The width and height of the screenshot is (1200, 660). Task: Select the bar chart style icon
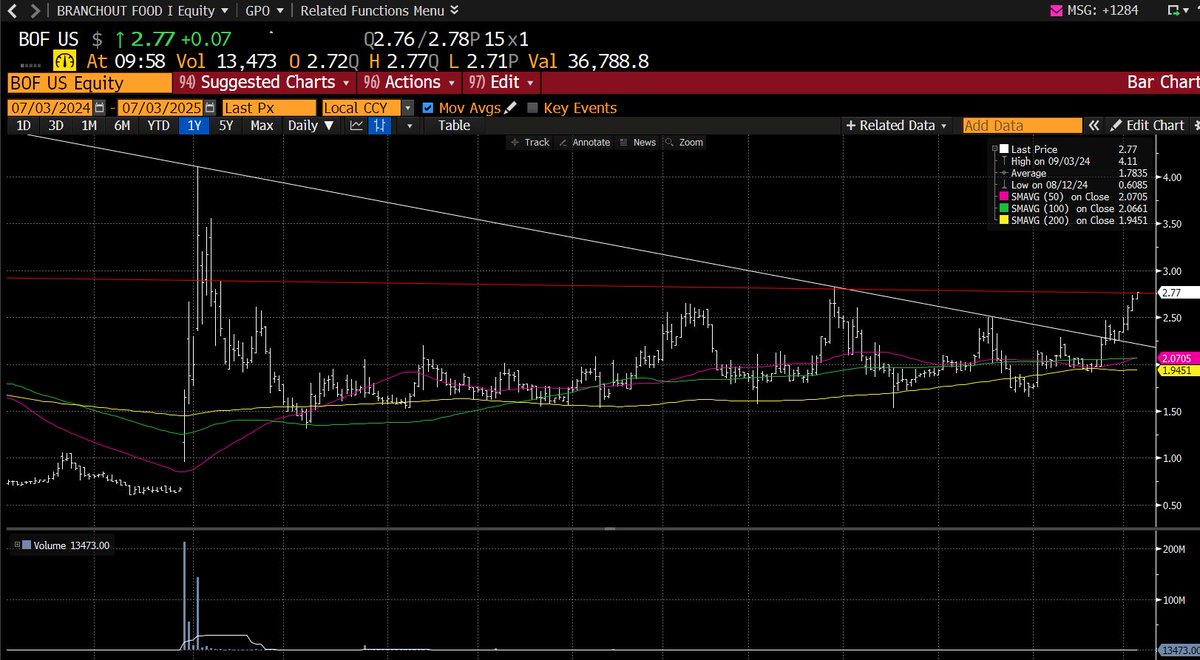coord(380,126)
